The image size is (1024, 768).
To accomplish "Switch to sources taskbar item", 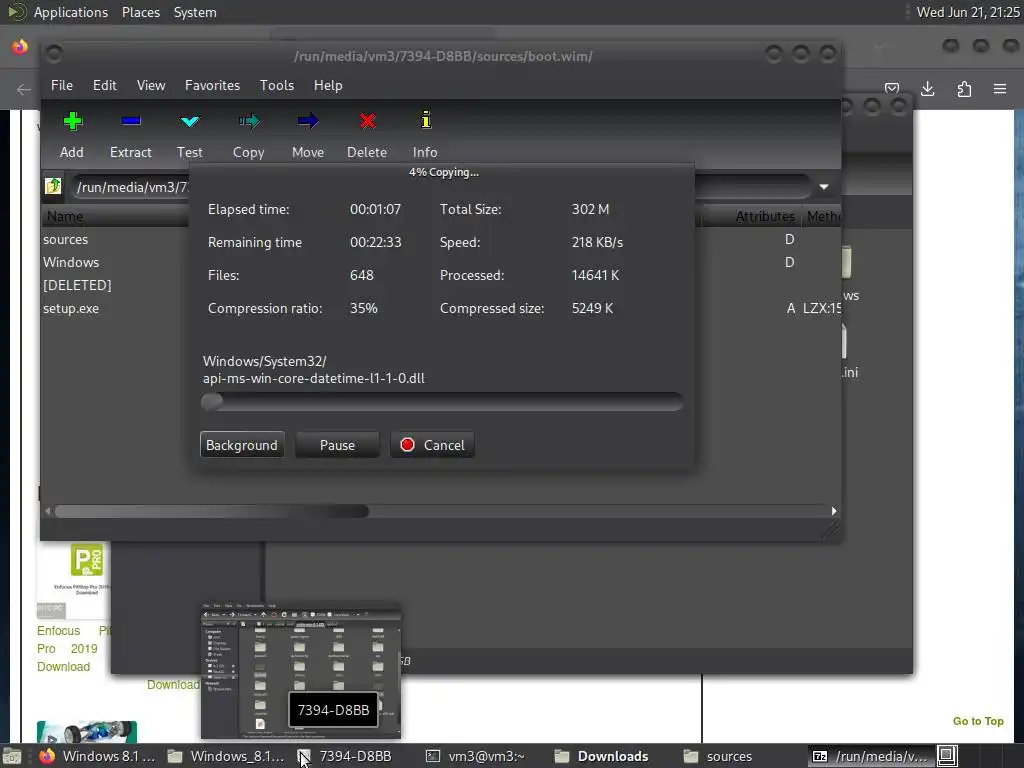I will pos(718,756).
